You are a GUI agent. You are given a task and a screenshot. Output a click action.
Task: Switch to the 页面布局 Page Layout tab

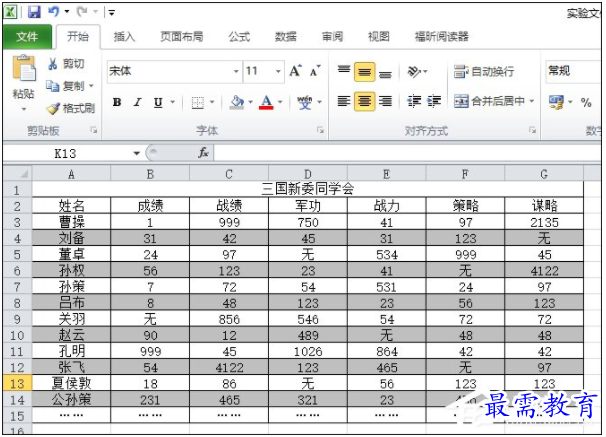pyautogui.click(x=182, y=37)
